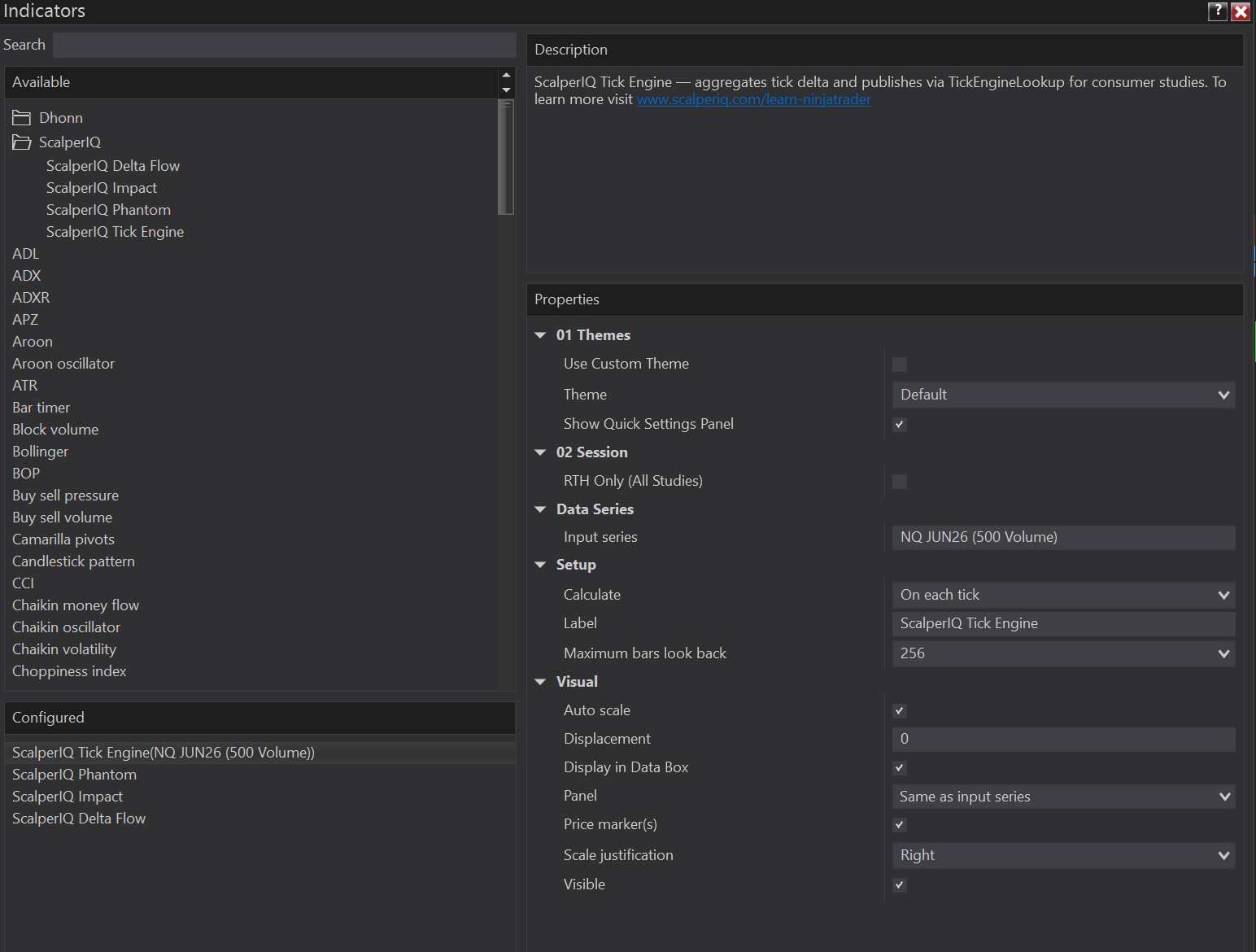Click the Available list up arrow
The image size is (1256, 952).
[506, 75]
